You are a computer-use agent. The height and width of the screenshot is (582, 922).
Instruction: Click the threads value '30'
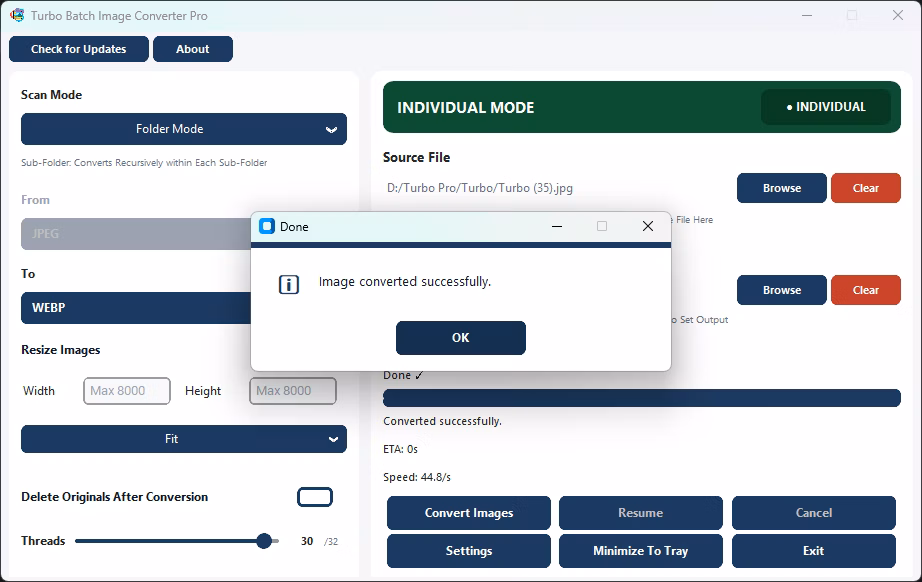pyautogui.click(x=307, y=541)
